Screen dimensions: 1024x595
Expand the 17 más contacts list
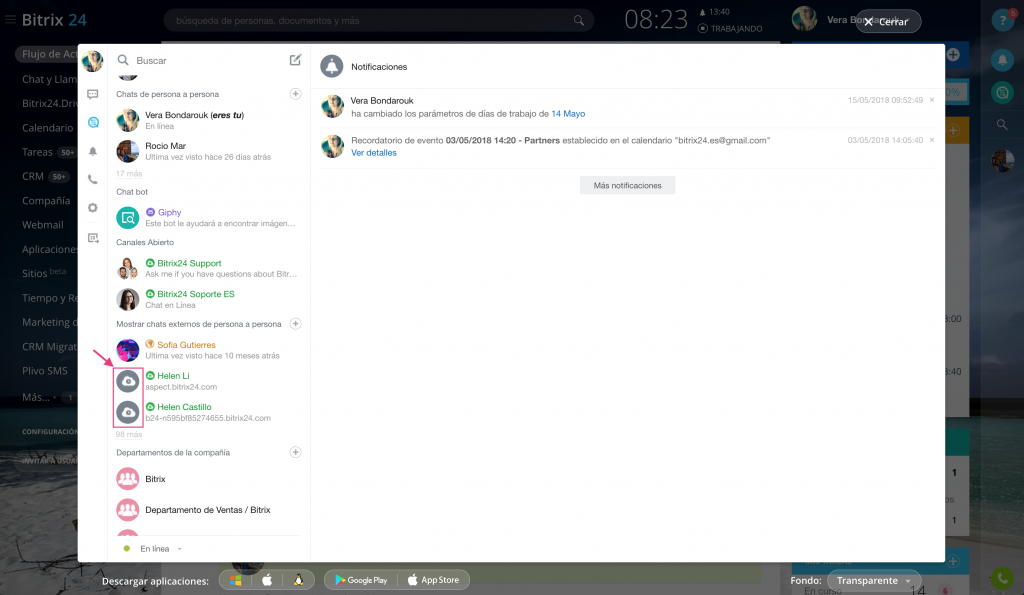129,174
